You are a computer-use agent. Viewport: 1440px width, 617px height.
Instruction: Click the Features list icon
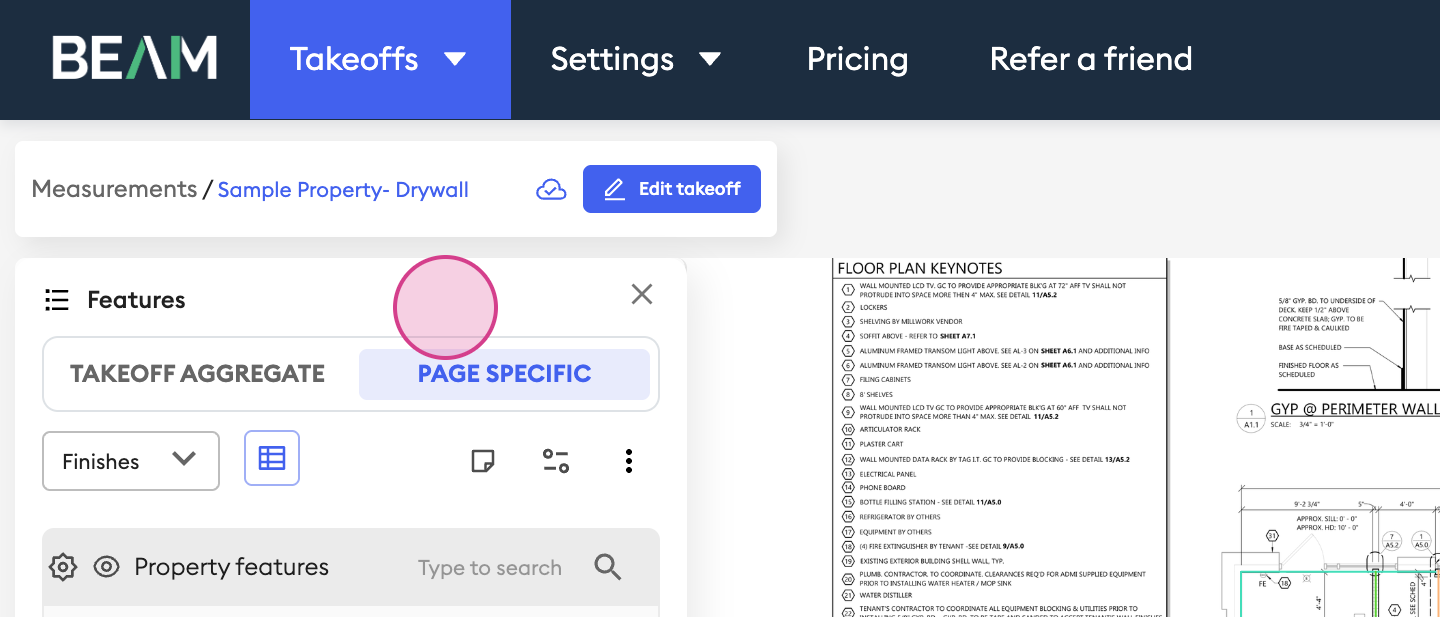[57, 300]
